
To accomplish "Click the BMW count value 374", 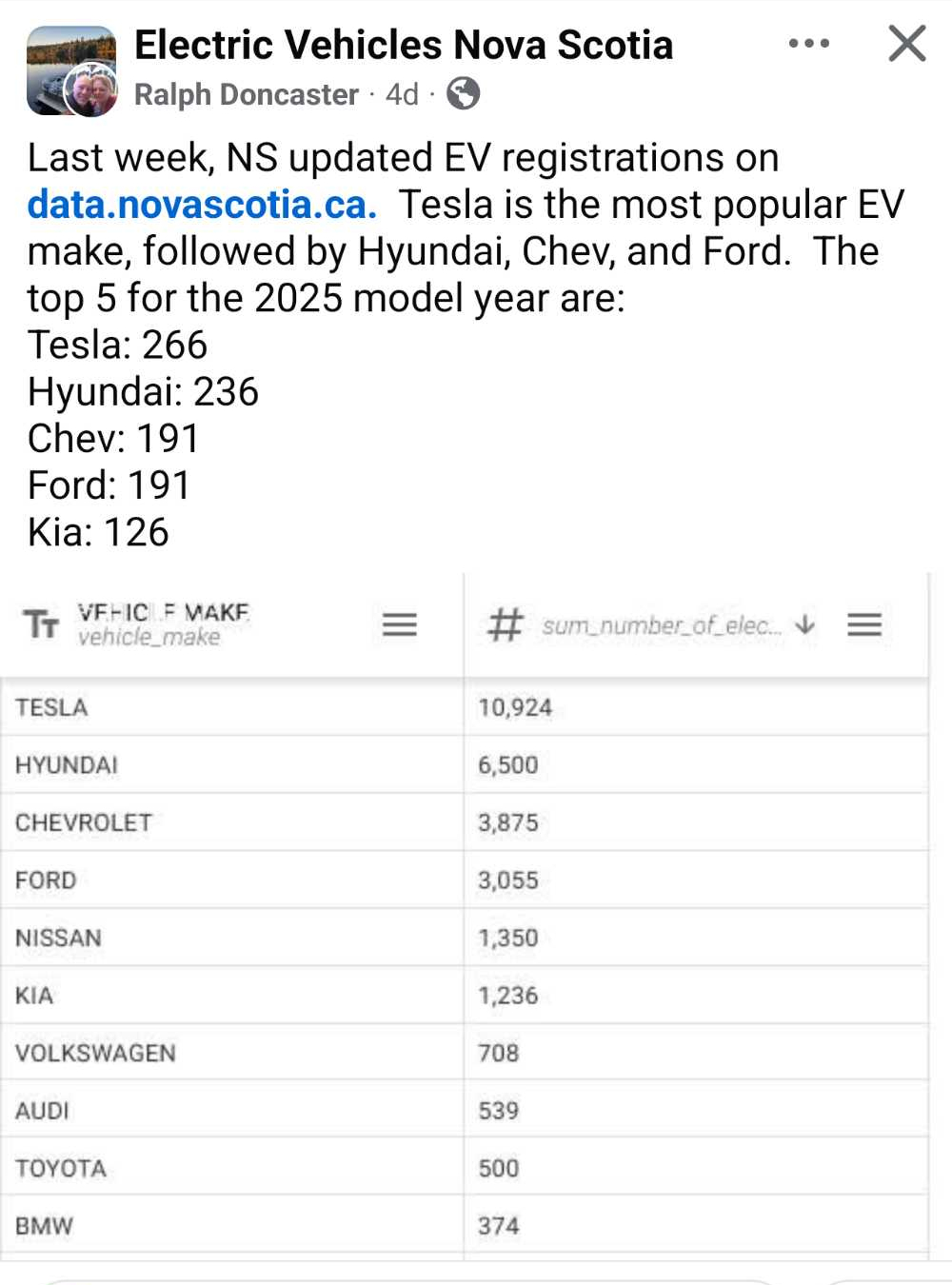I will (499, 1225).
